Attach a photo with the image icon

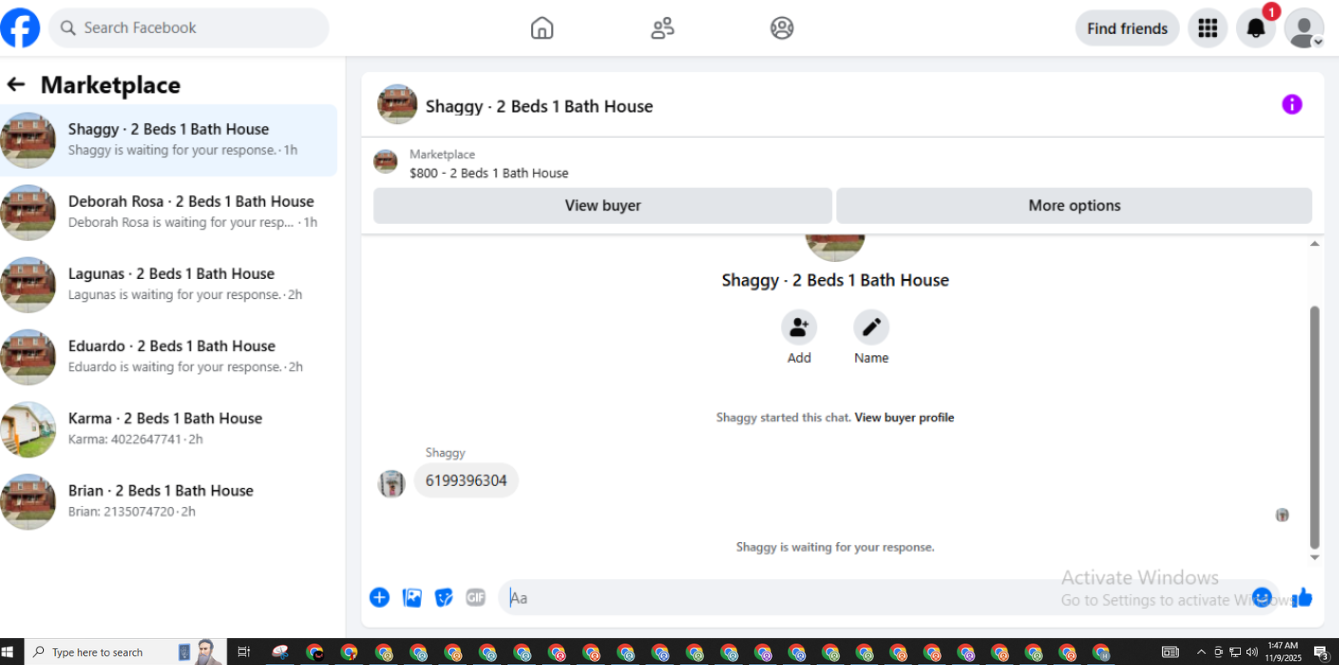[412, 597]
